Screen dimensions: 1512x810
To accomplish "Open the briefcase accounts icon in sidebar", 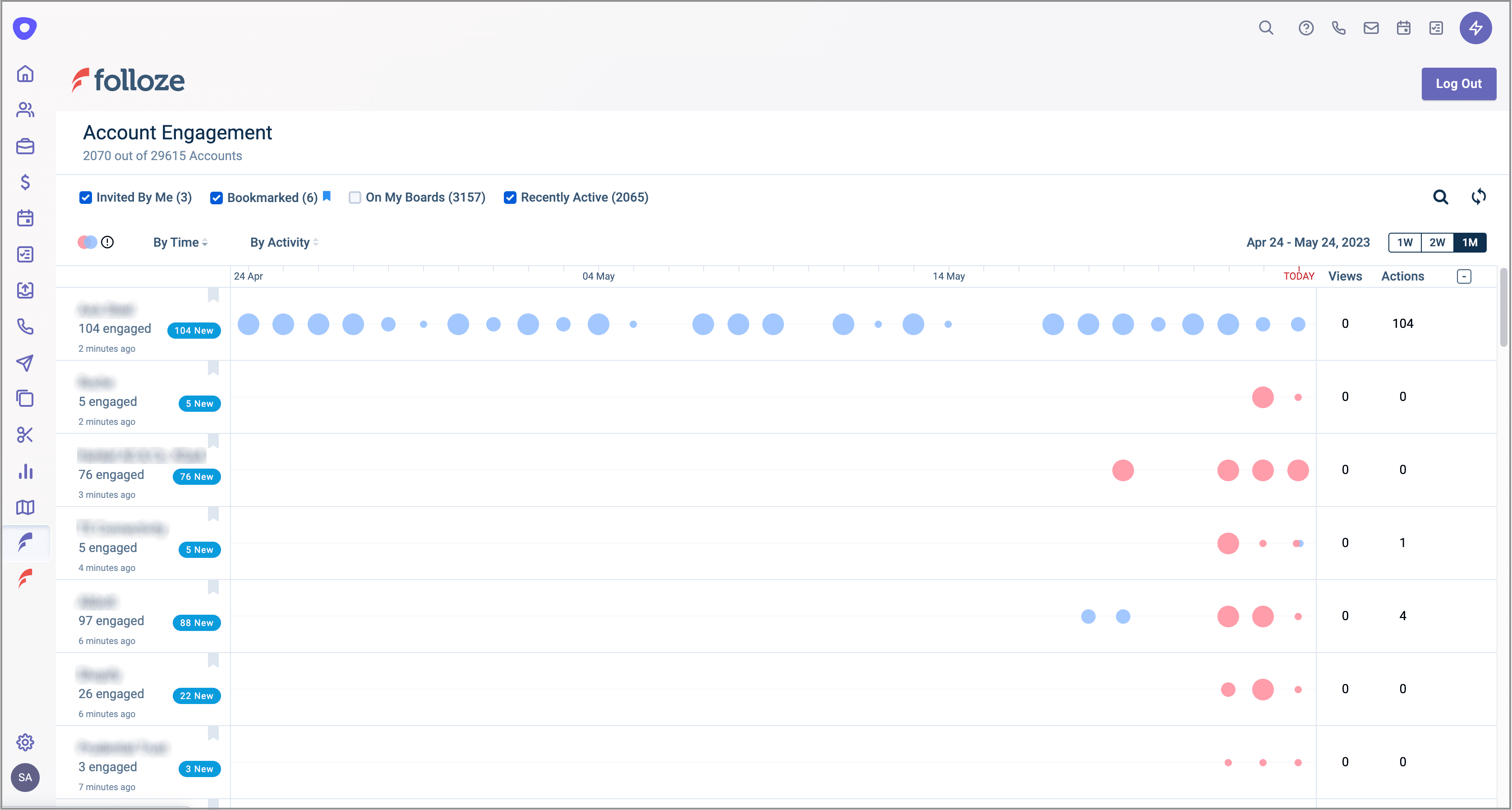I will point(25,146).
